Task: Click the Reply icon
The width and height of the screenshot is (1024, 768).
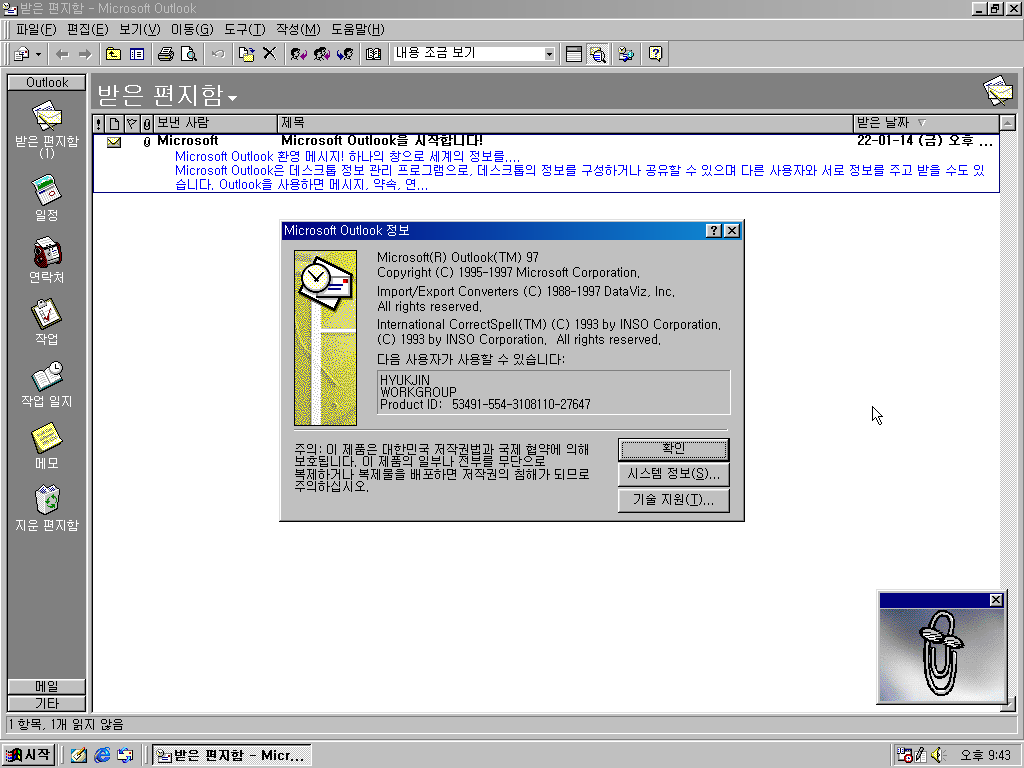Action: [x=298, y=54]
